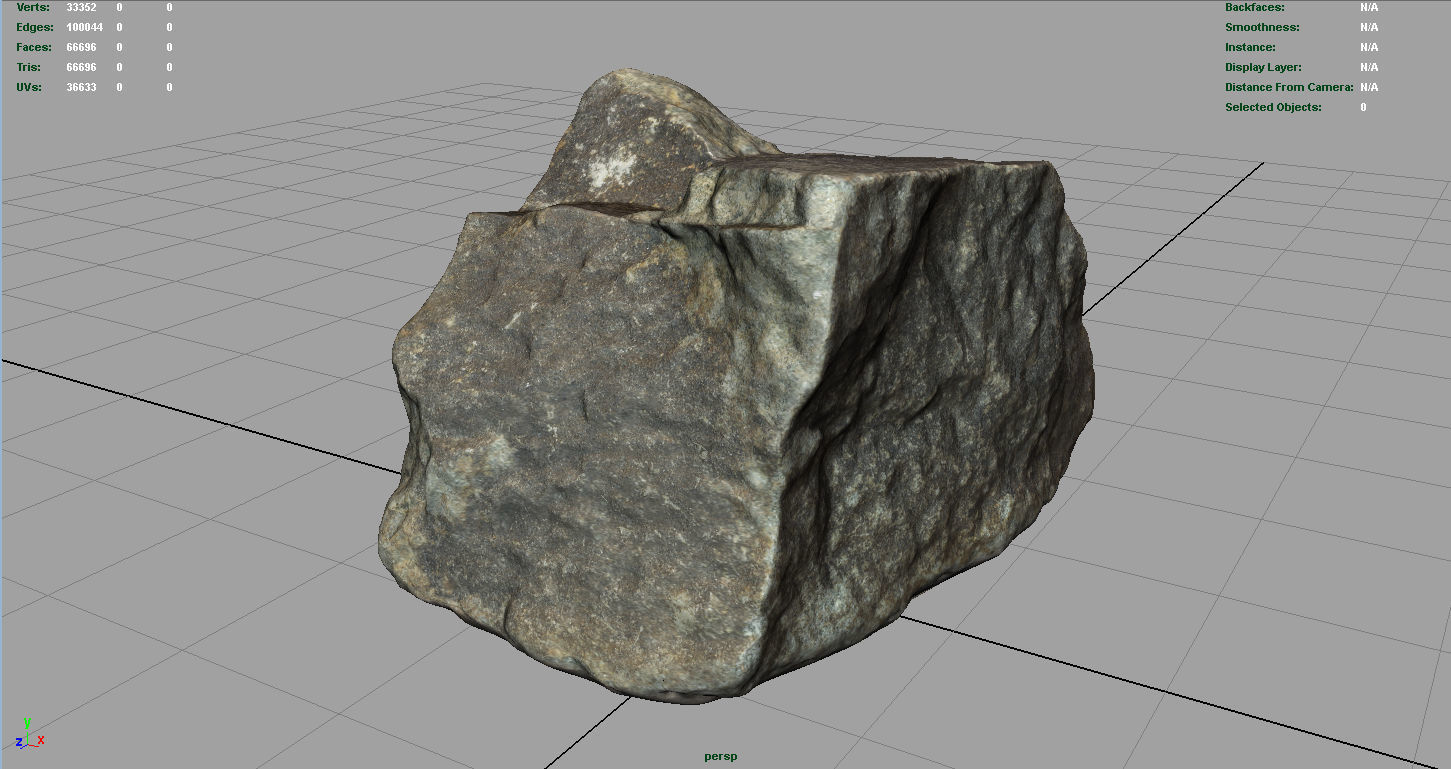Click the UV count value 36633

tap(81, 87)
